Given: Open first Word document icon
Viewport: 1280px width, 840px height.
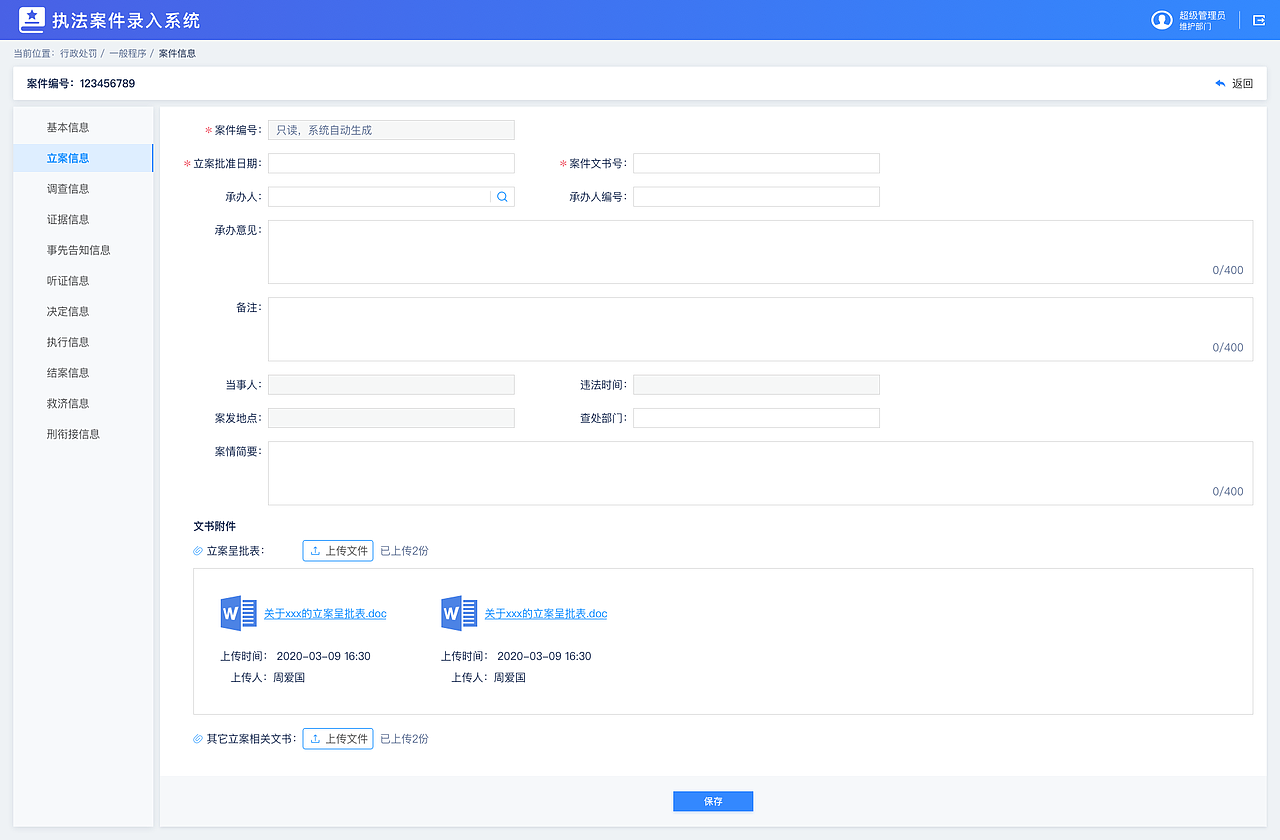Looking at the screenshot, I should pyautogui.click(x=239, y=613).
